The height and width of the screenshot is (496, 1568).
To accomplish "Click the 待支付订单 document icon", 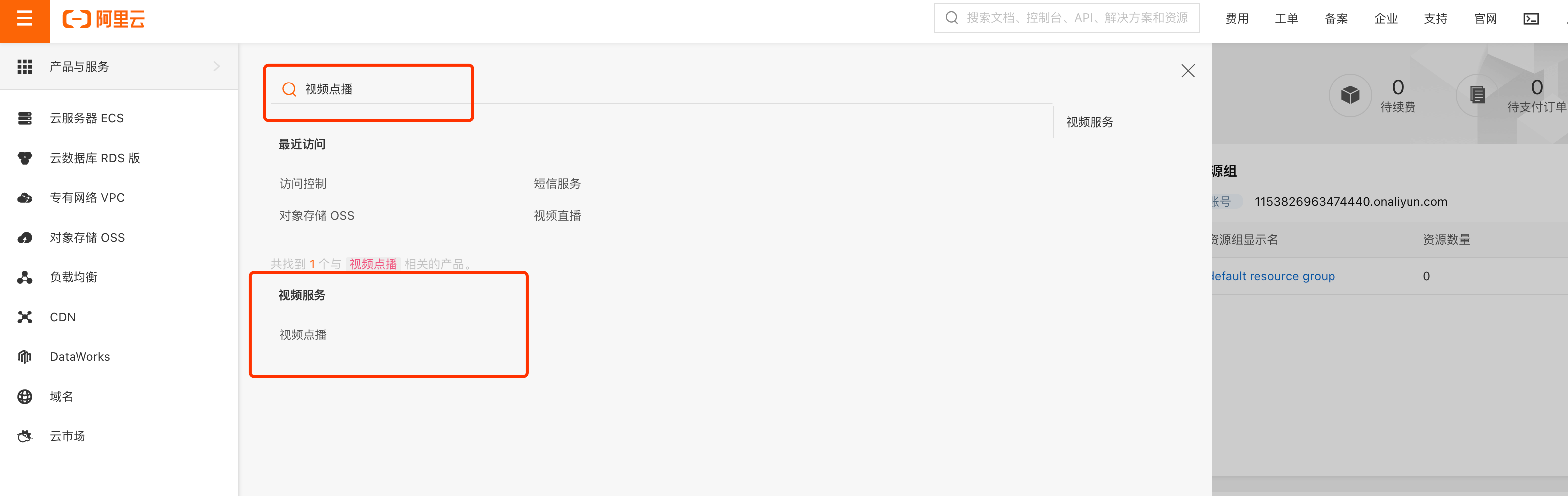I will pyautogui.click(x=1477, y=95).
